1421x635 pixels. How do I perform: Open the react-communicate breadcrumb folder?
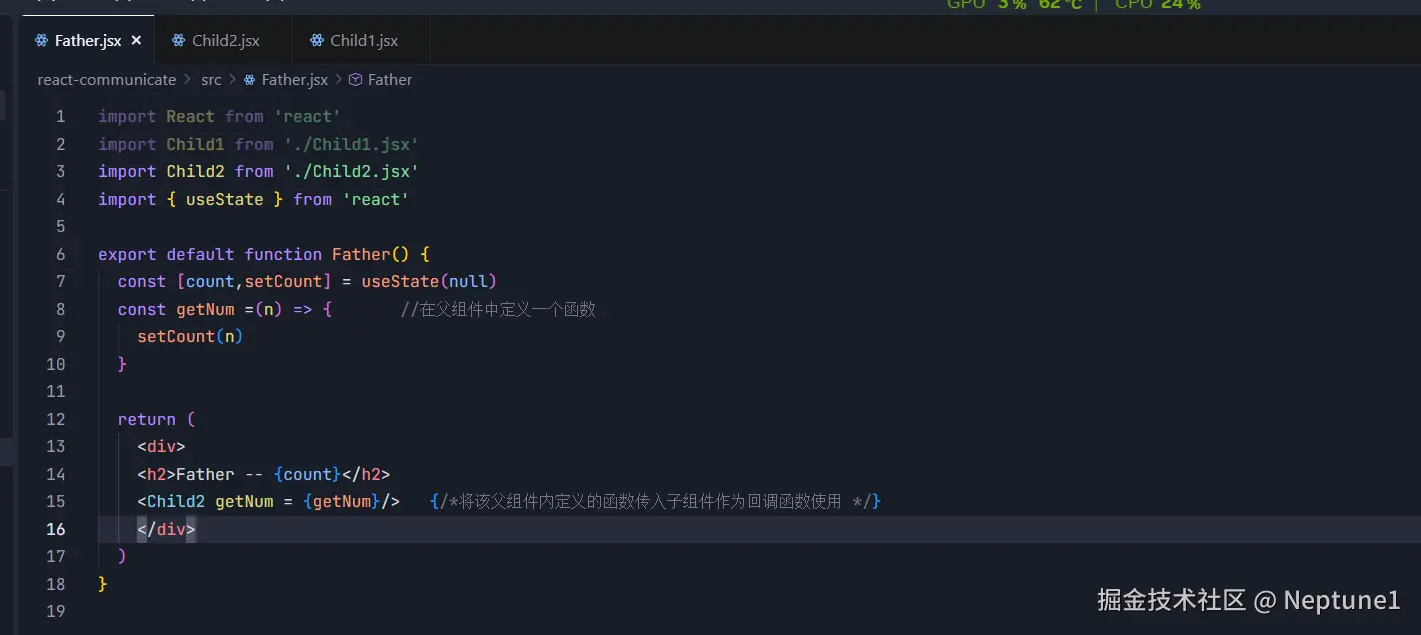point(106,80)
